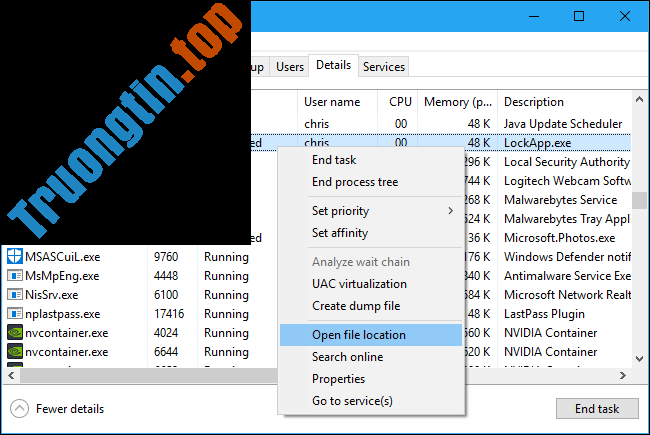Click the Microsoft.Photos.exe description
Viewport: 650px width, 435px height.
pyautogui.click(x=559, y=238)
